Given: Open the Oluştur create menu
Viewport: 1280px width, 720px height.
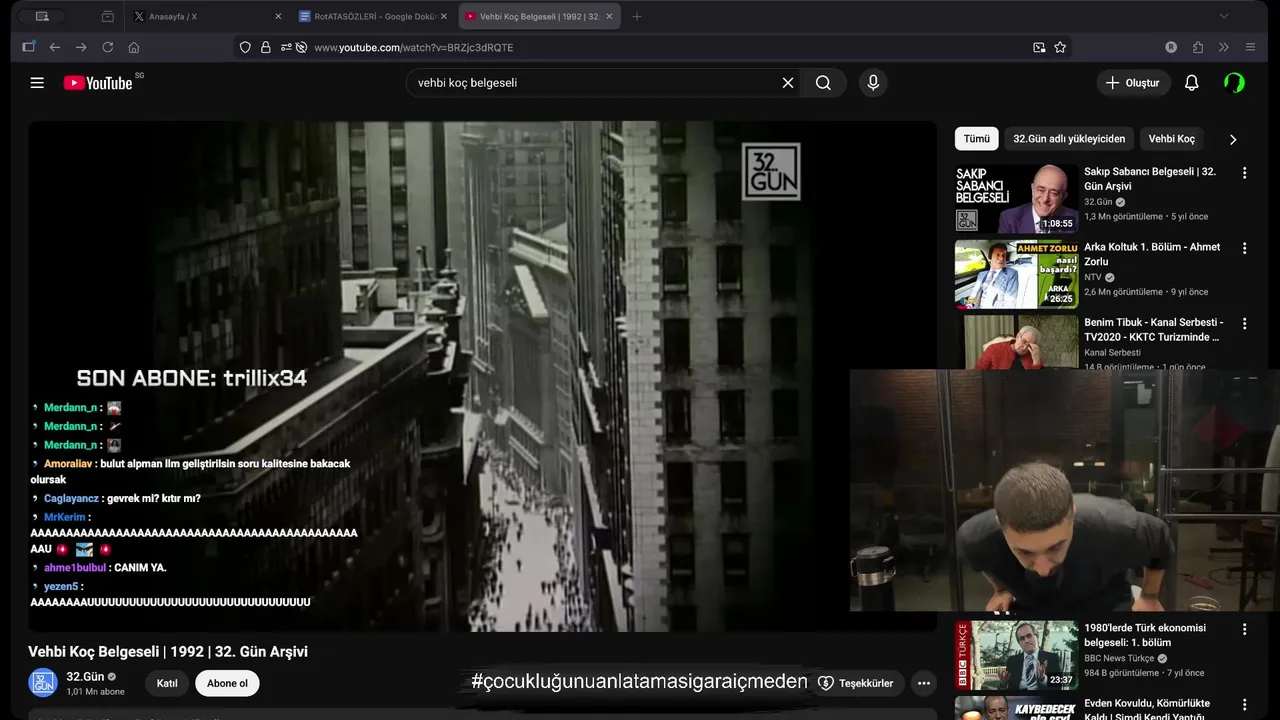Looking at the screenshot, I should pos(1133,83).
